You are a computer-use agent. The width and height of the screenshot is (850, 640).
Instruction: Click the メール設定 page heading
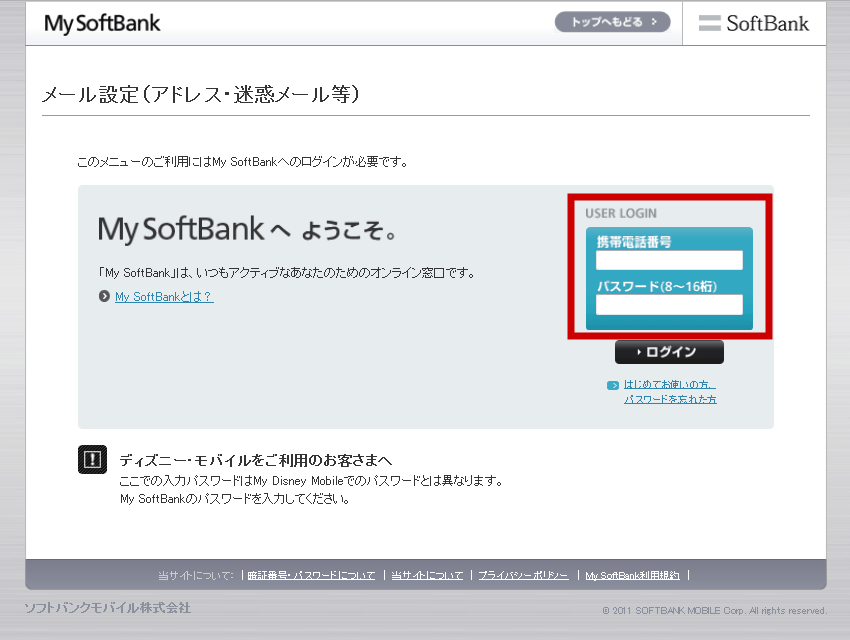coord(201,94)
